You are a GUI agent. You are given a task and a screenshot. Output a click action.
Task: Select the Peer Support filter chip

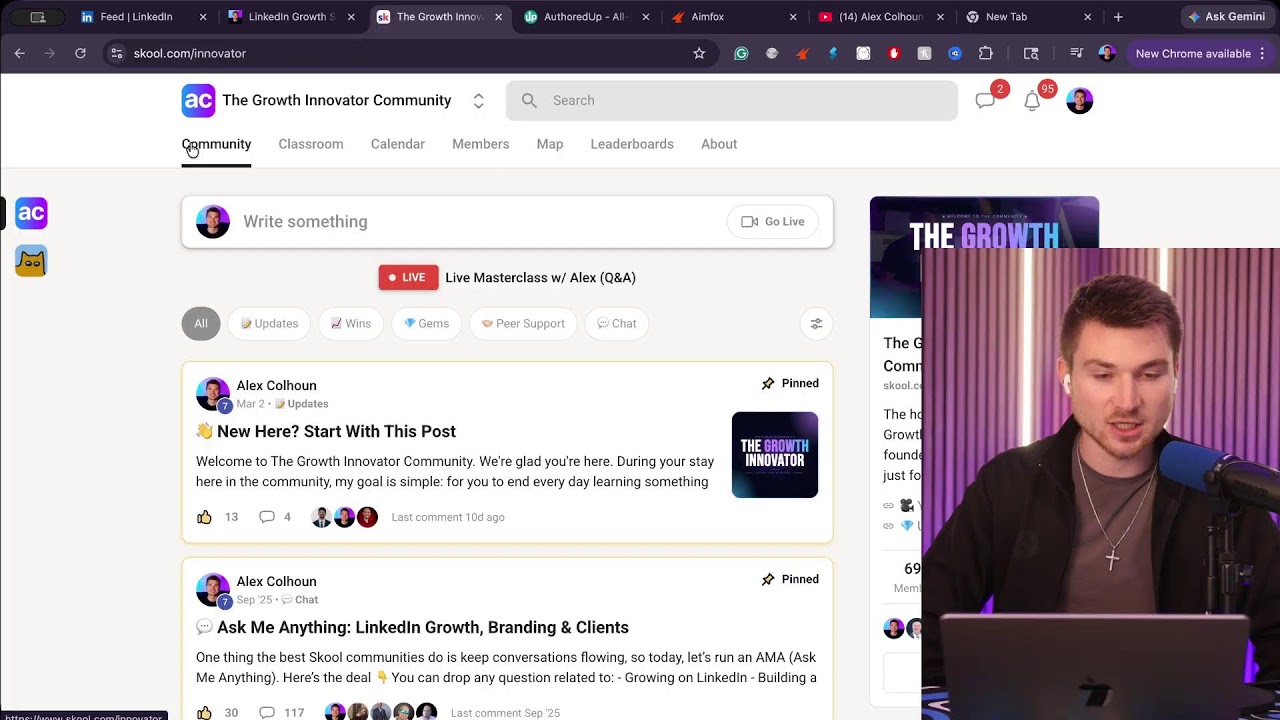click(523, 323)
